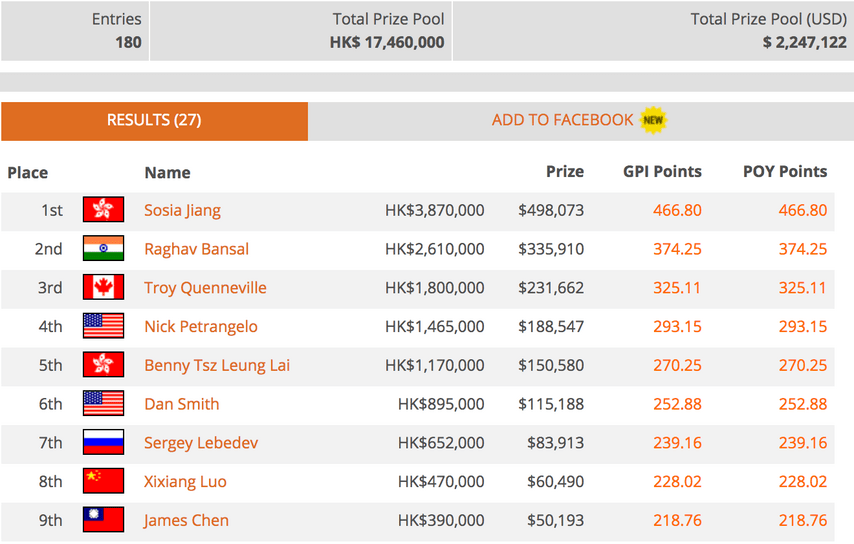The width and height of the screenshot is (854, 544).
Task: Open Benny Tsz Leung Lai's profile
Action: pyautogui.click(x=217, y=365)
